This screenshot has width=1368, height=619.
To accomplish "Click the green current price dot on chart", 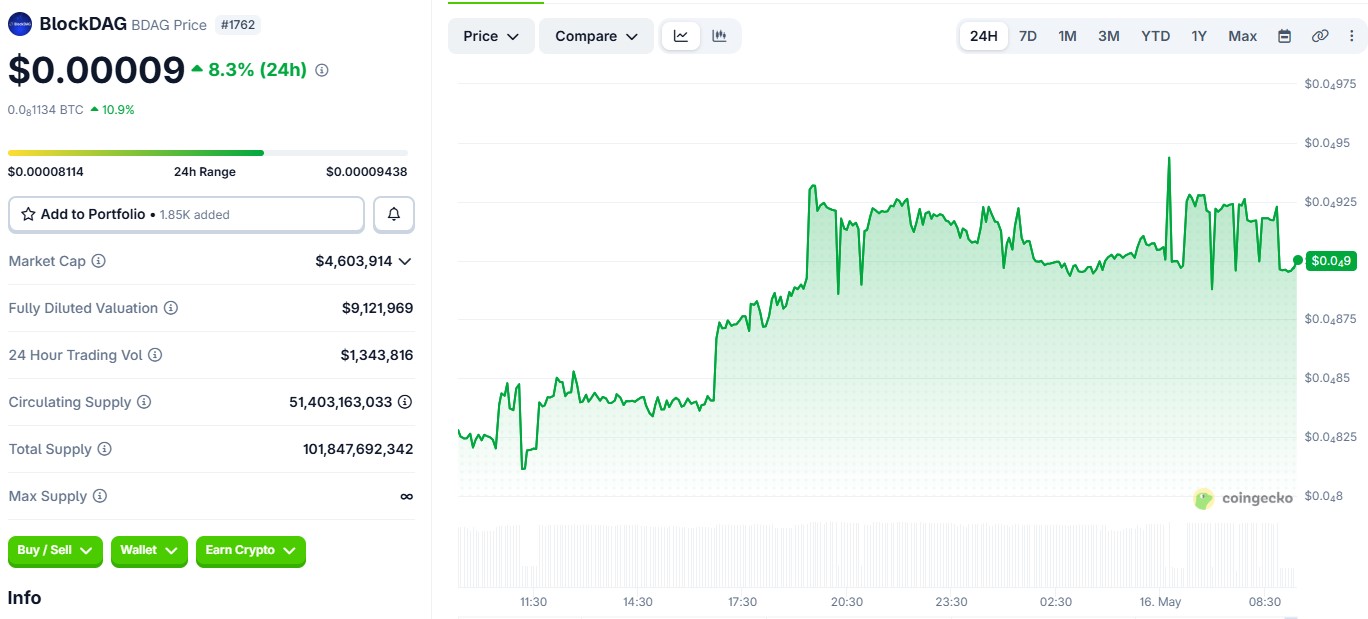I will tap(1298, 261).
